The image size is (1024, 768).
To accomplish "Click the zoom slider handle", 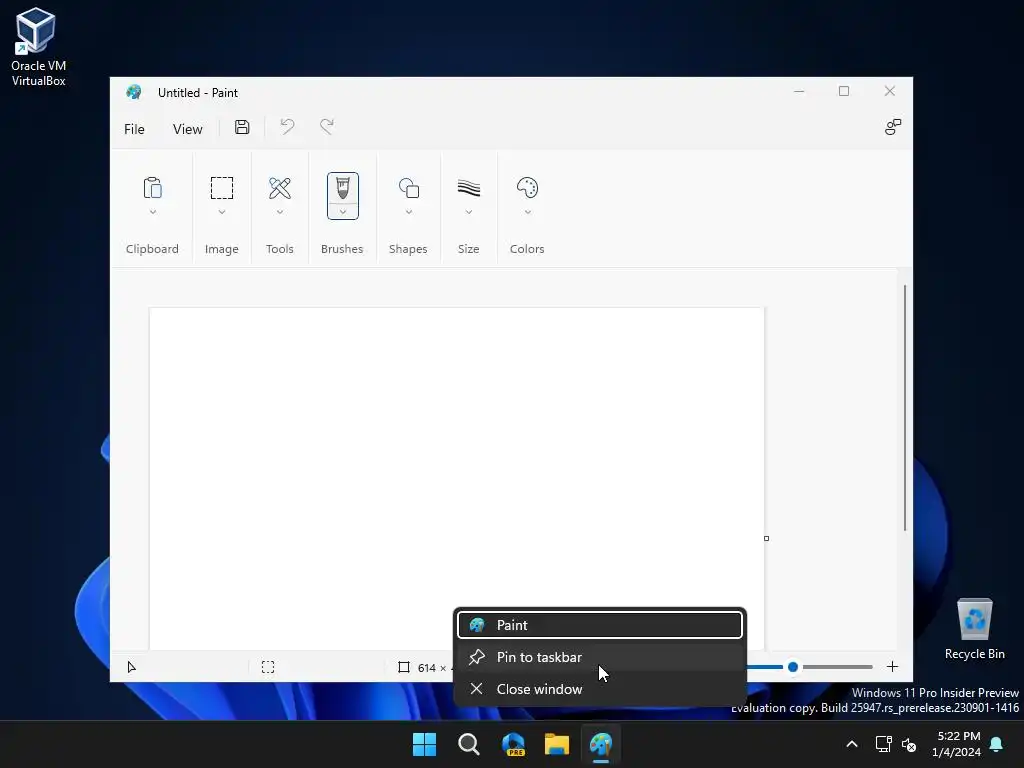I will (792, 667).
